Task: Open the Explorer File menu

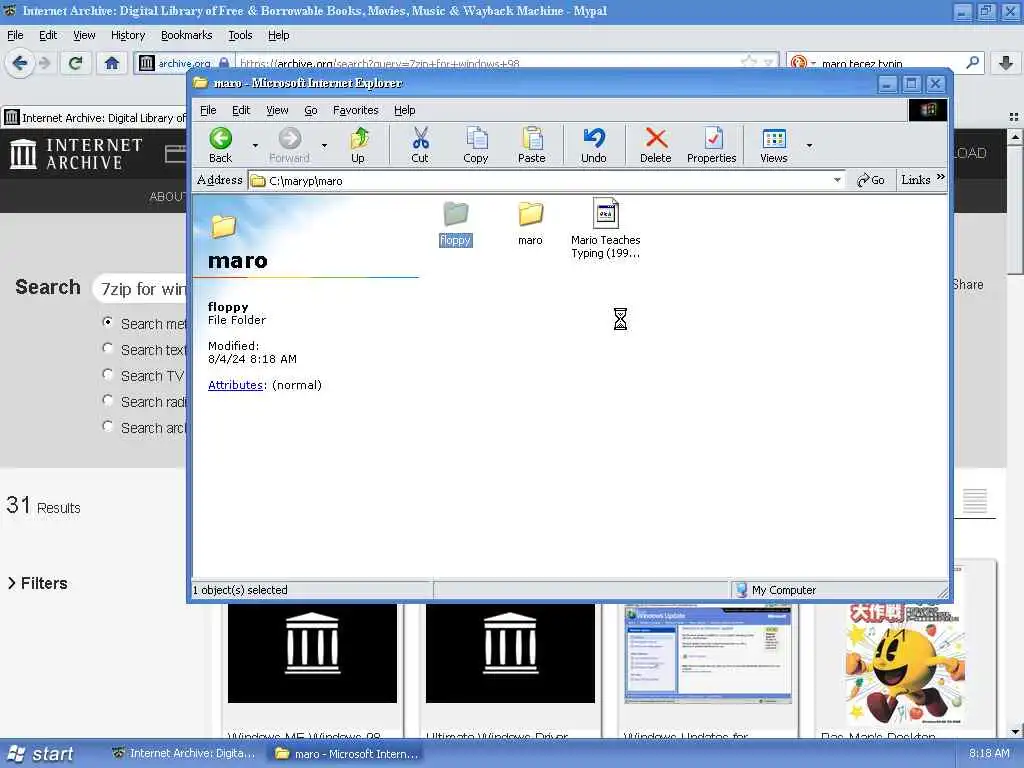Action: pos(208,110)
